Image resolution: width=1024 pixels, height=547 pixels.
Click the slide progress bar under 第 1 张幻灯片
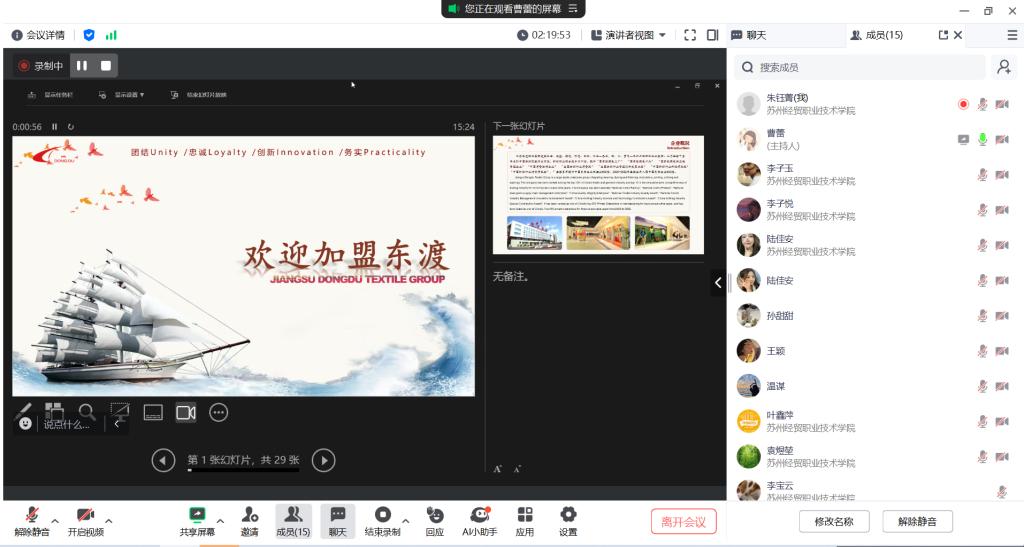pyautogui.click(x=244, y=470)
